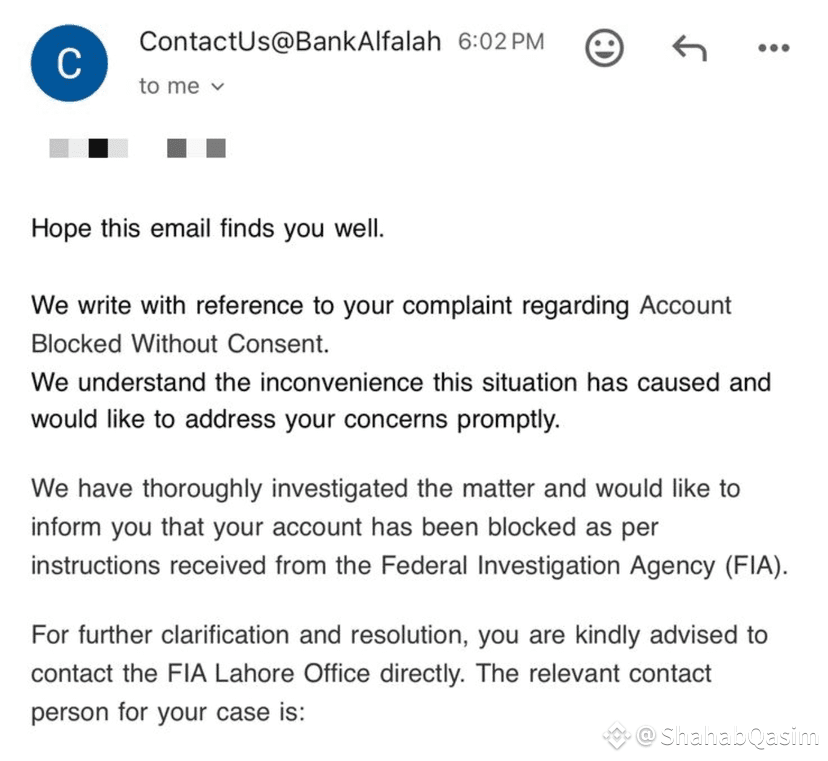Viewport: 828px width, 761px height.
Task: Click the "We have thoroughly investigated" line
Action: (x=385, y=488)
